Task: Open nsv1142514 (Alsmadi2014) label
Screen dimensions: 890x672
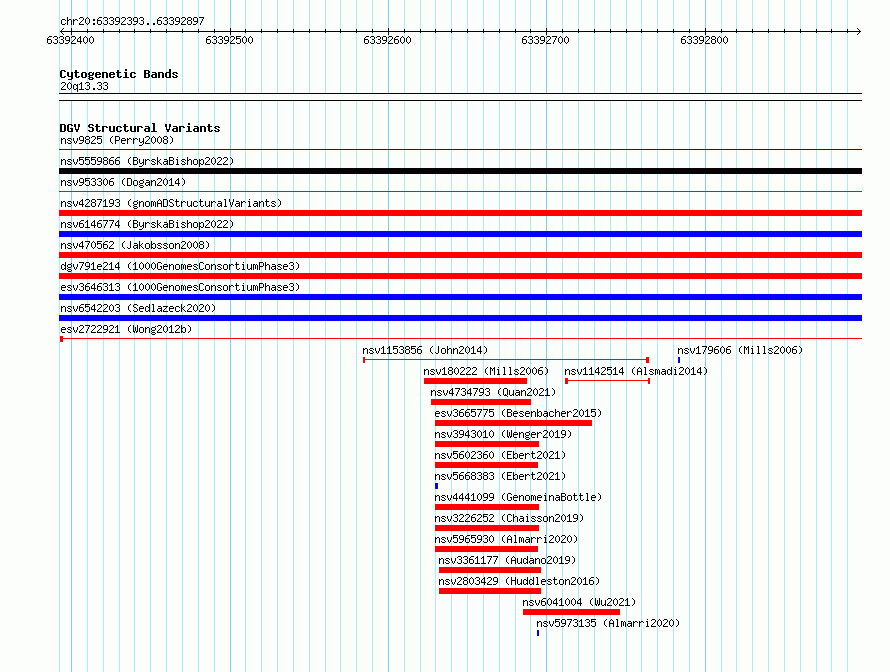Action: coord(636,371)
